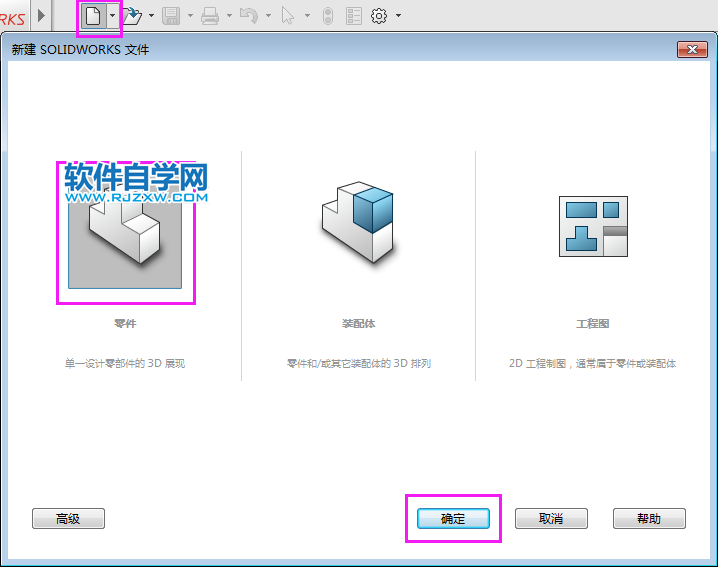Click the Select cursor tool icon
The image size is (718, 567).
288,16
